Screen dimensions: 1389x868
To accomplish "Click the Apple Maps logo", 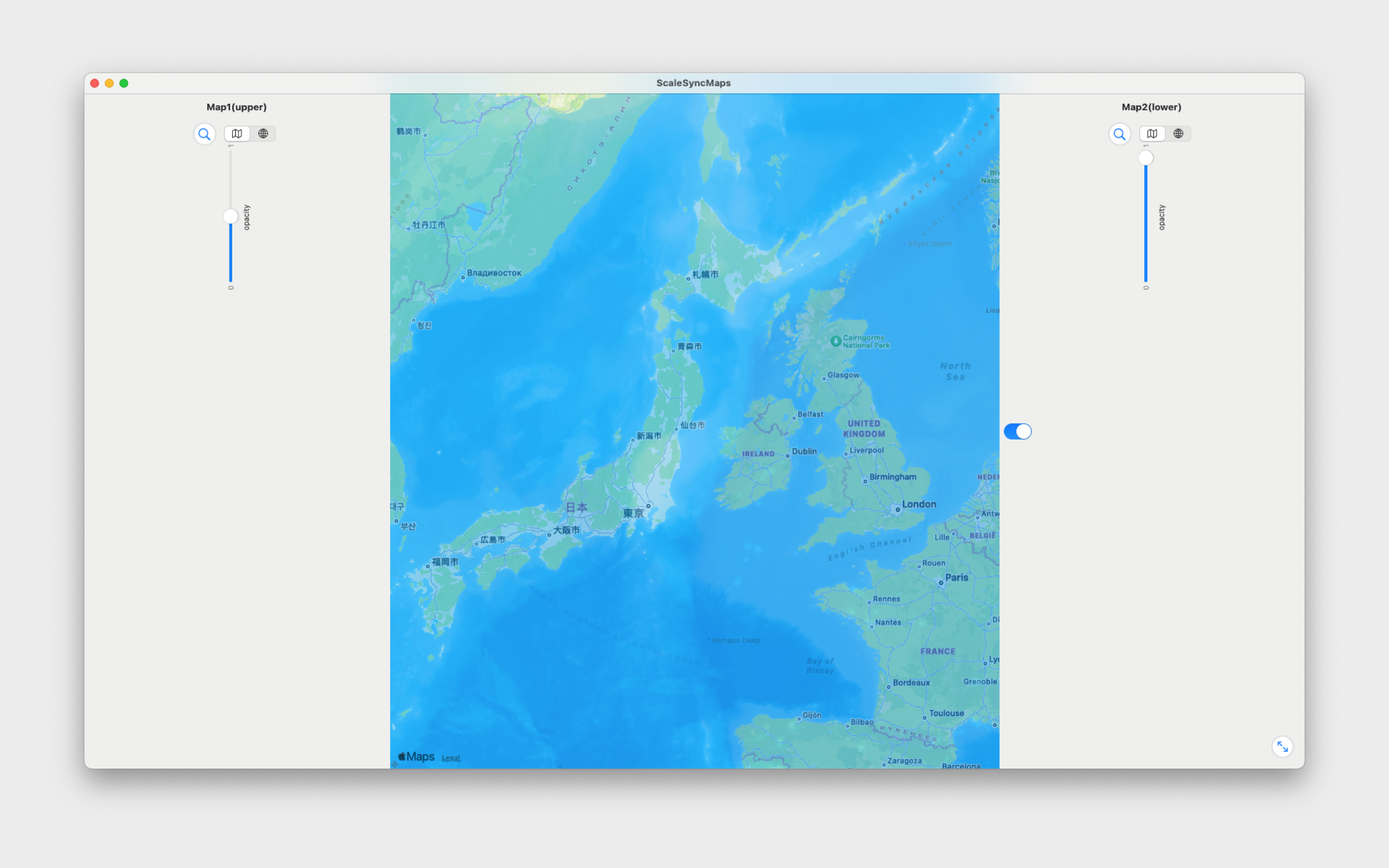I will (x=416, y=757).
